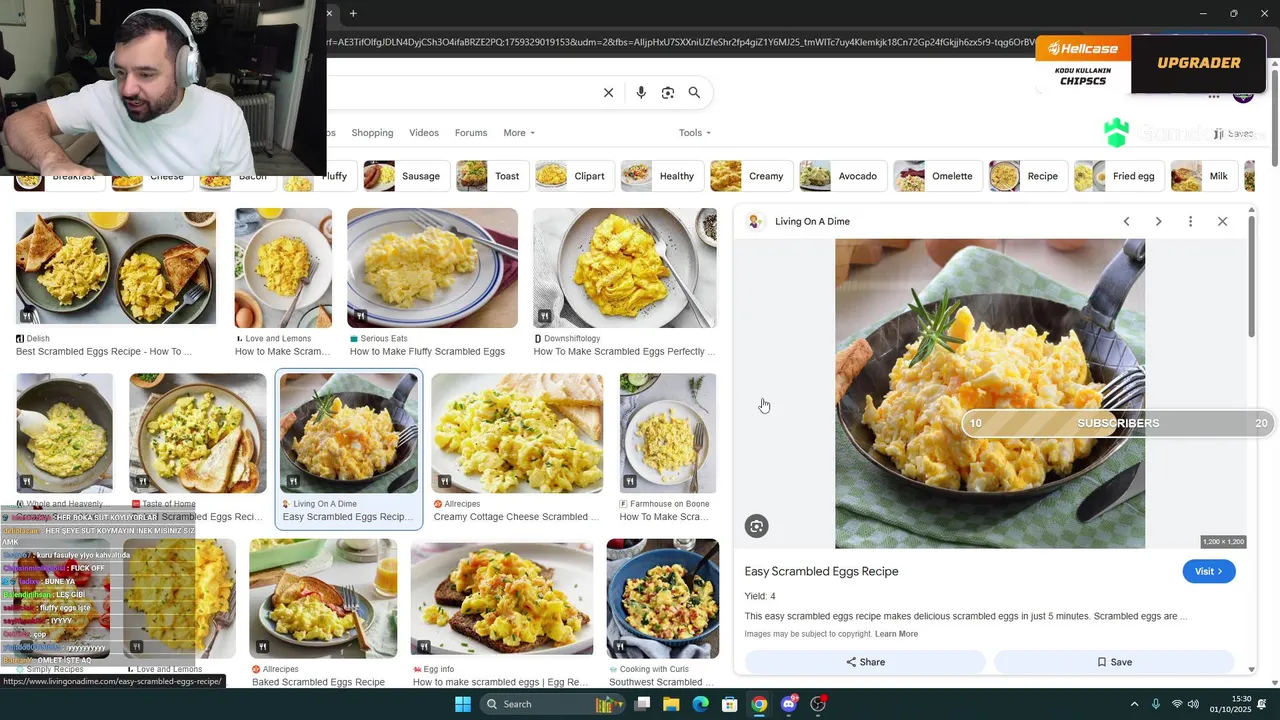The image size is (1280, 720).
Task: Click the Easy Scrambled Eggs Recipe title
Action: pos(821,571)
